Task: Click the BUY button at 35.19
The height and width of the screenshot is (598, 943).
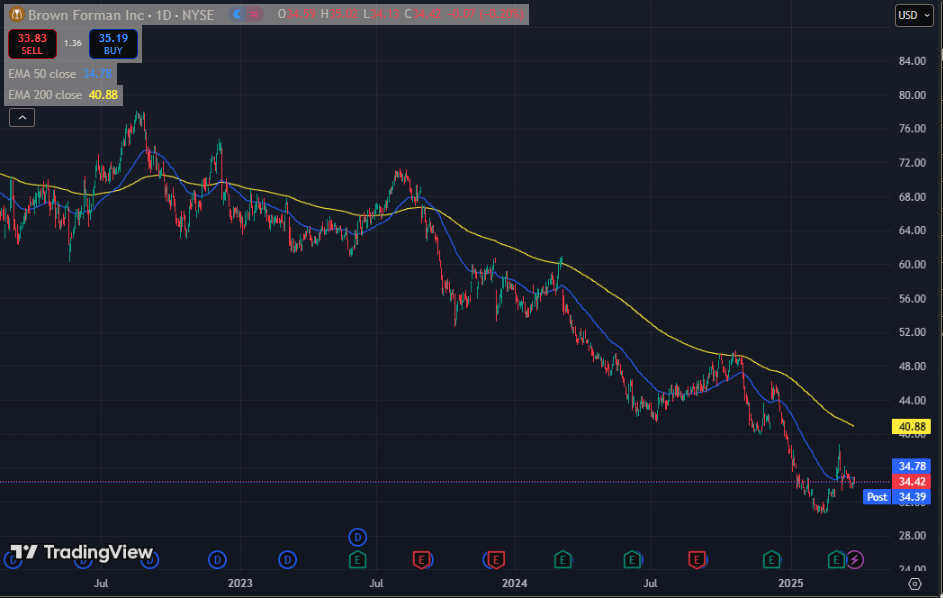Action: 113,43
